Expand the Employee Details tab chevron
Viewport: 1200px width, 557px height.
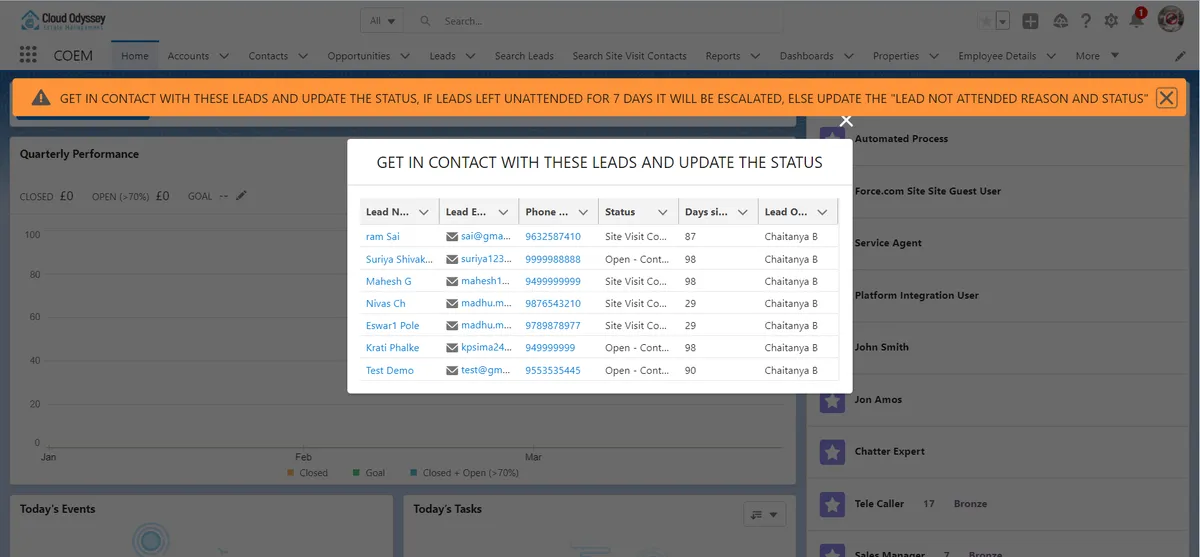tap(1049, 56)
